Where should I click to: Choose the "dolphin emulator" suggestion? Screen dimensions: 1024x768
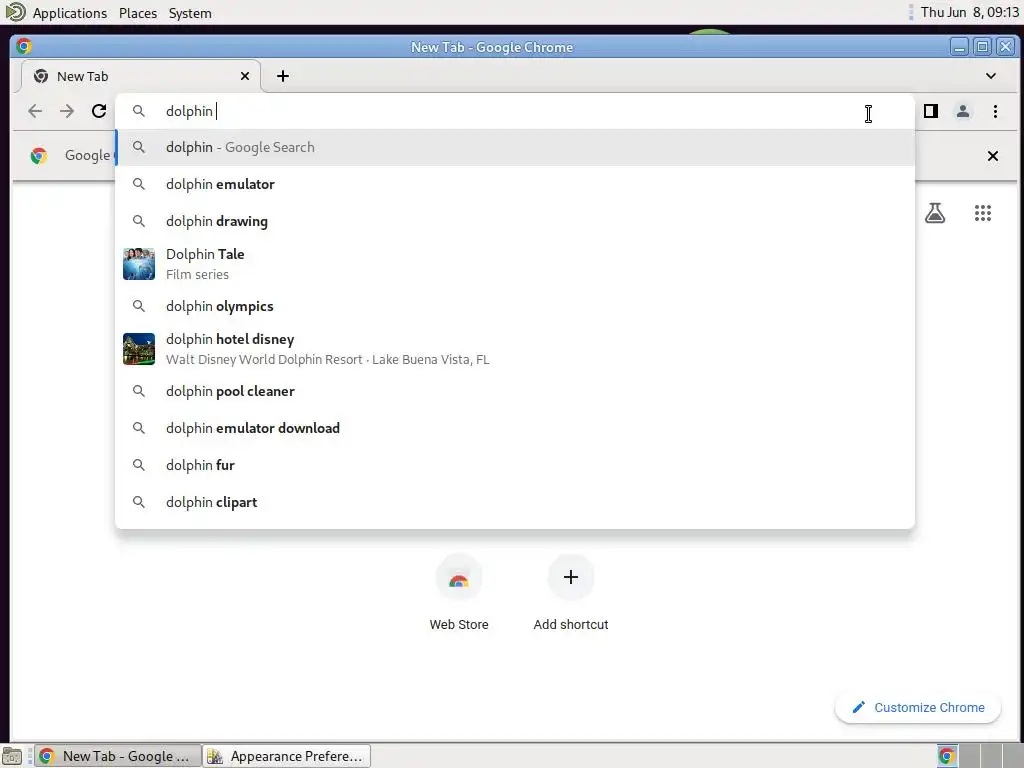click(x=515, y=184)
